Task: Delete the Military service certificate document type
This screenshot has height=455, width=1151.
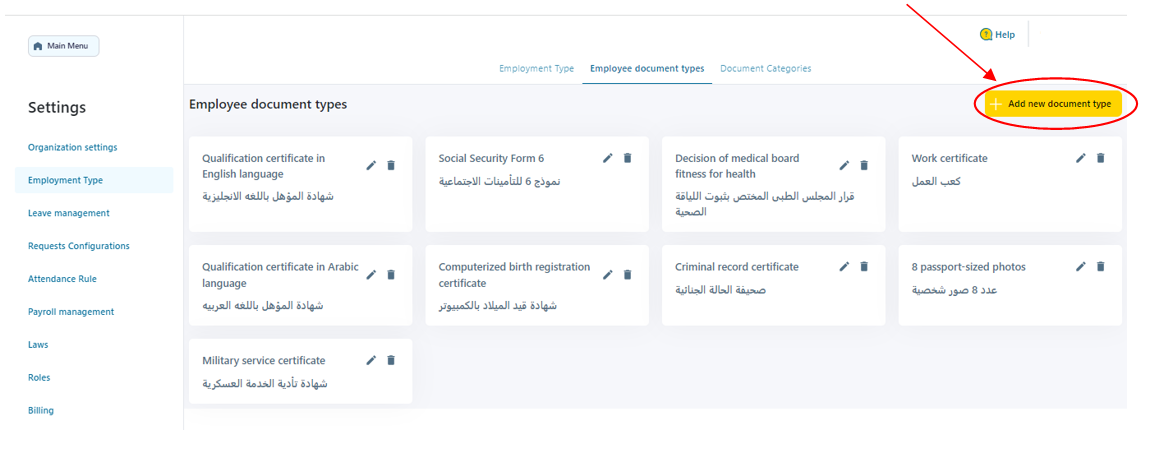Action: [x=391, y=360]
